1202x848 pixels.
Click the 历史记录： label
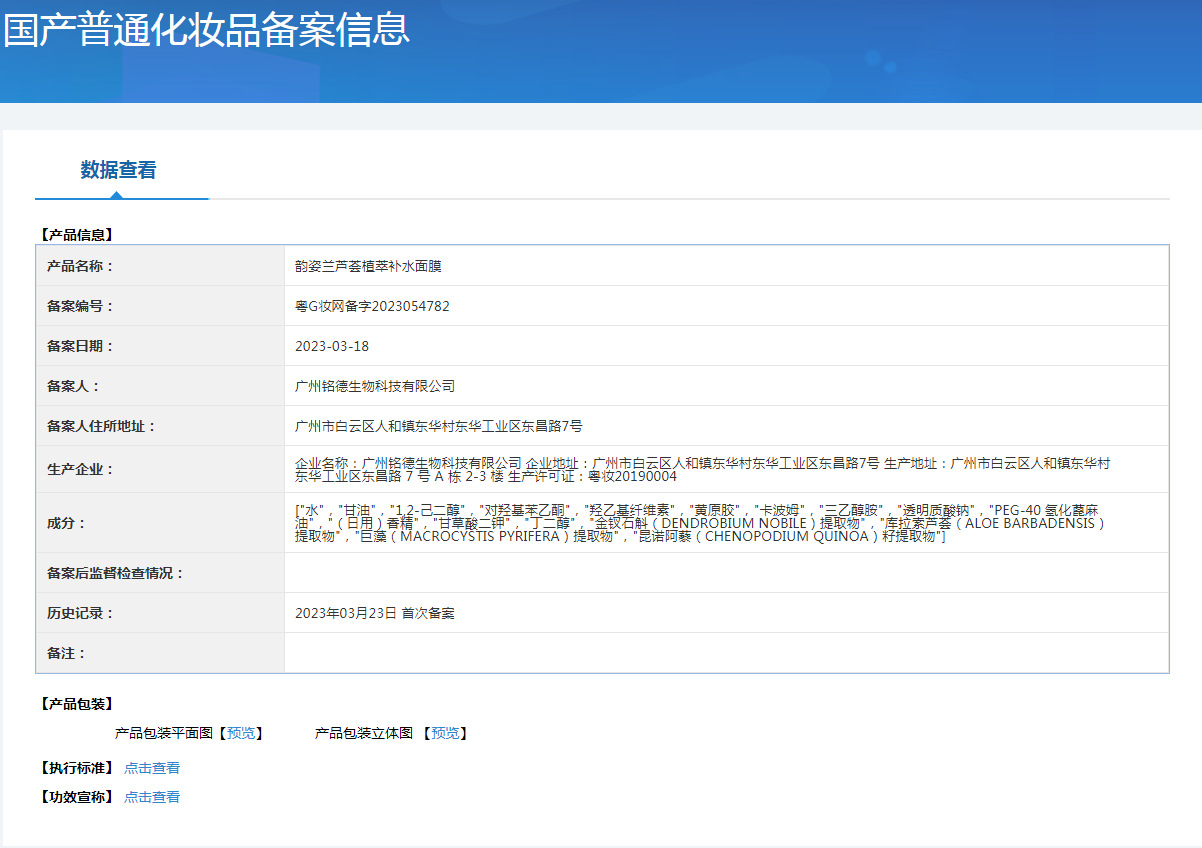80,613
